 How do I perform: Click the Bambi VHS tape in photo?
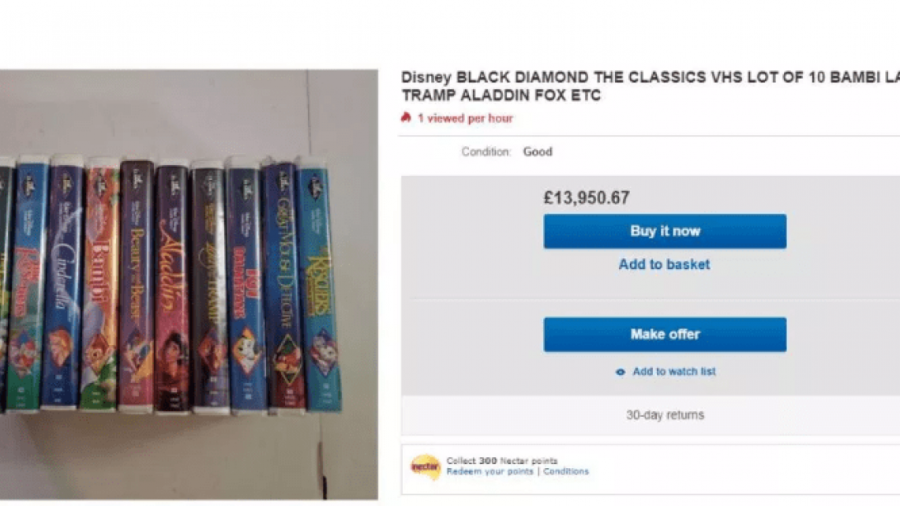[100, 285]
